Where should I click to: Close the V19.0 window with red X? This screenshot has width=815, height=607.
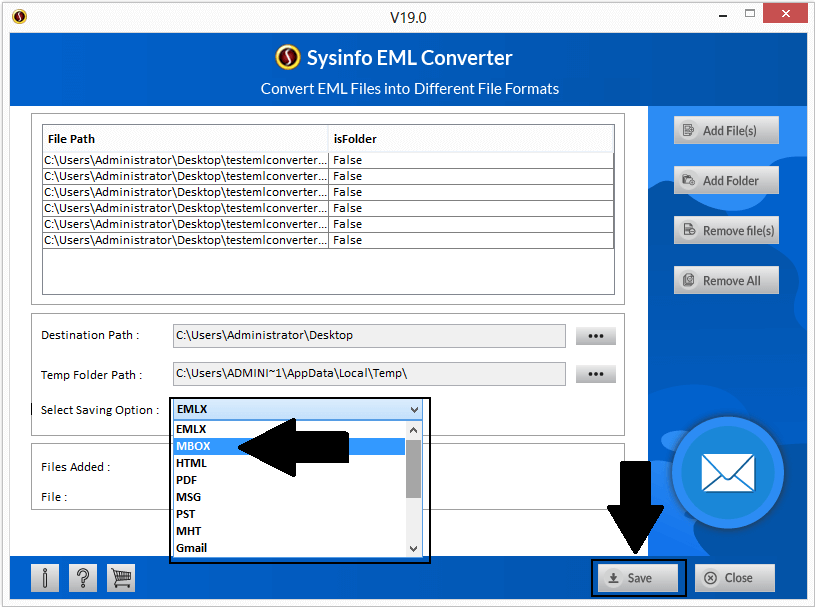(785, 14)
